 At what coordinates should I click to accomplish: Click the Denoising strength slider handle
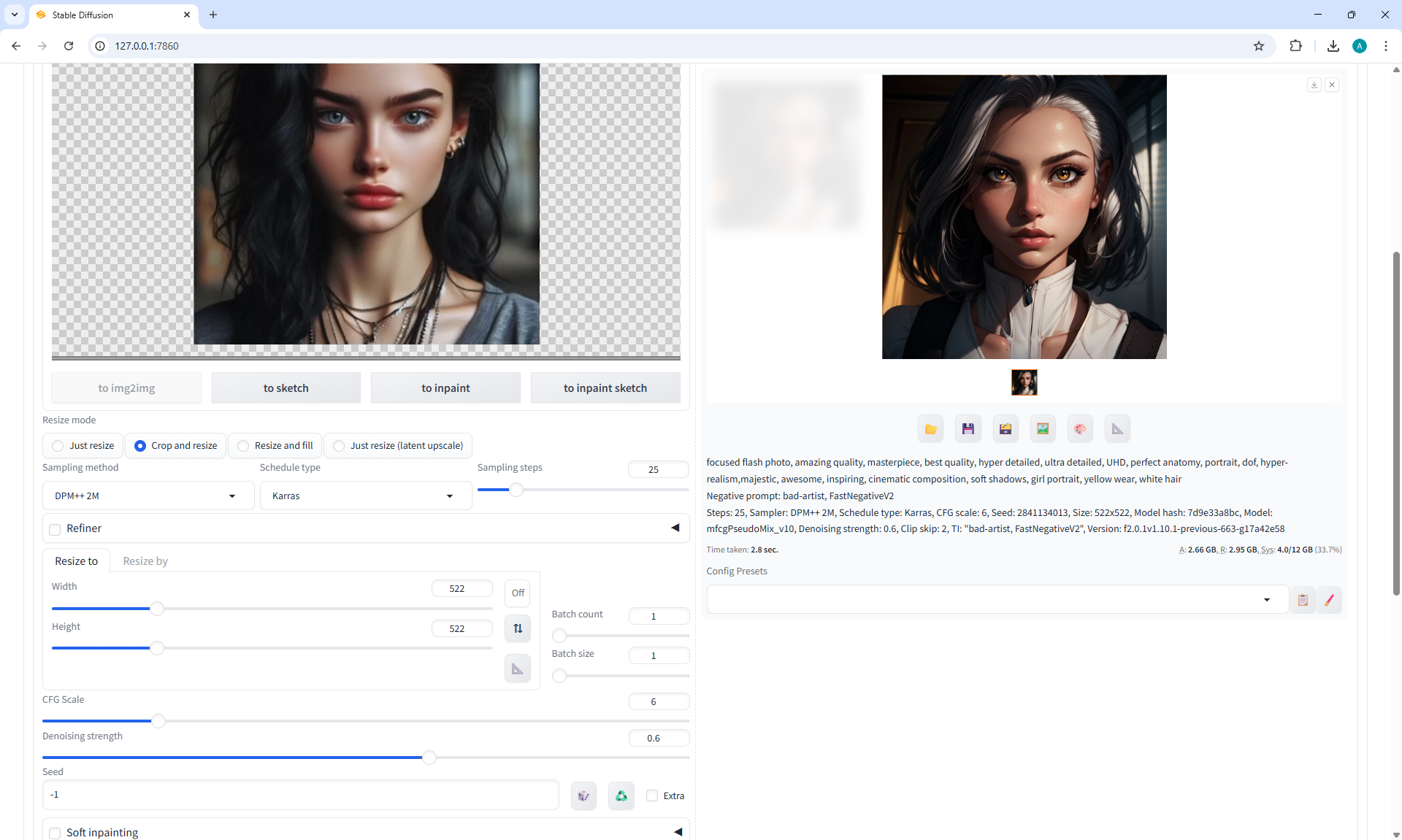[429, 758]
